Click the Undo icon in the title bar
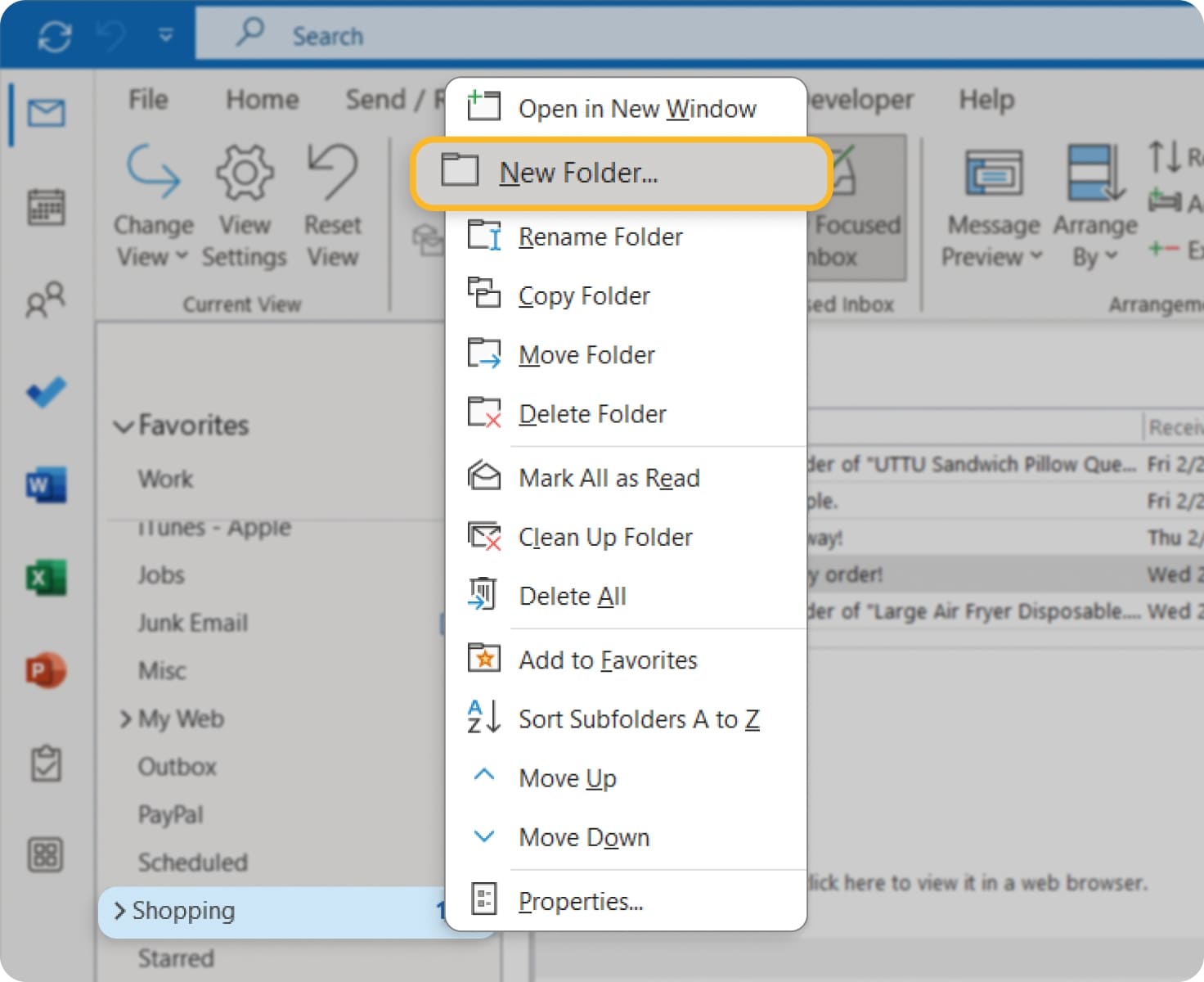The height and width of the screenshot is (982, 1204). 110,33
